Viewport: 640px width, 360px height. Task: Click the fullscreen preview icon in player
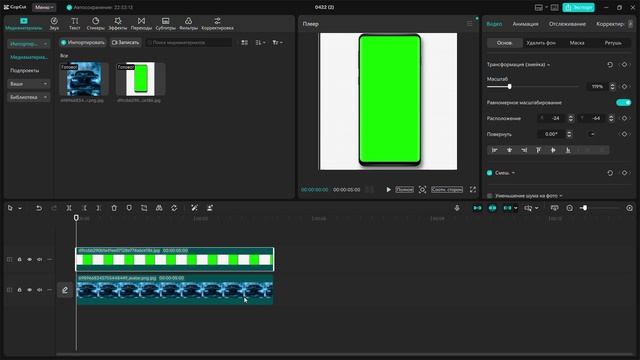pyautogui.click(x=473, y=189)
